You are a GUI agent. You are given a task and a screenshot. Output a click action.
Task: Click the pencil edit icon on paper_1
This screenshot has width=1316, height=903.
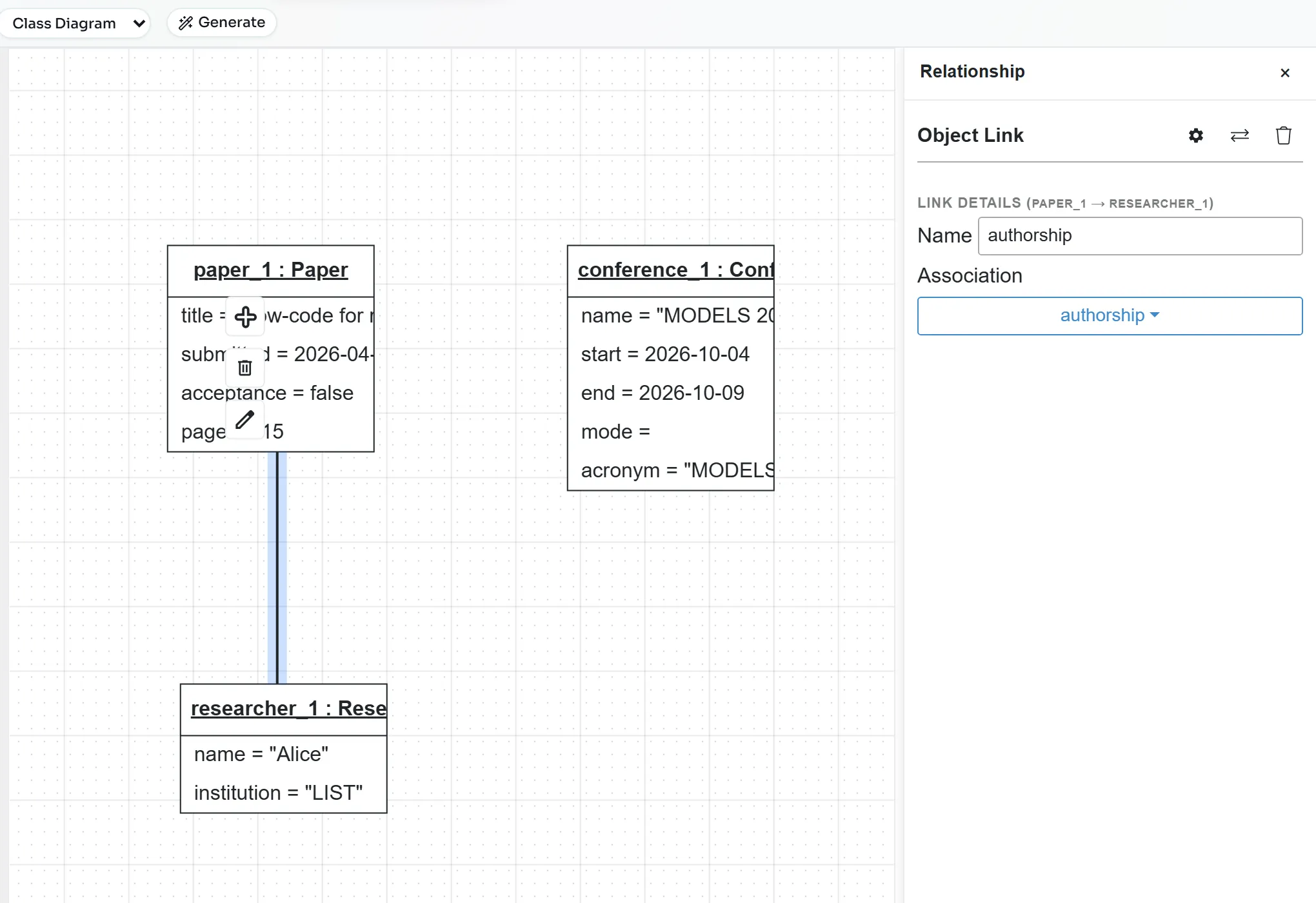click(x=245, y=420)
